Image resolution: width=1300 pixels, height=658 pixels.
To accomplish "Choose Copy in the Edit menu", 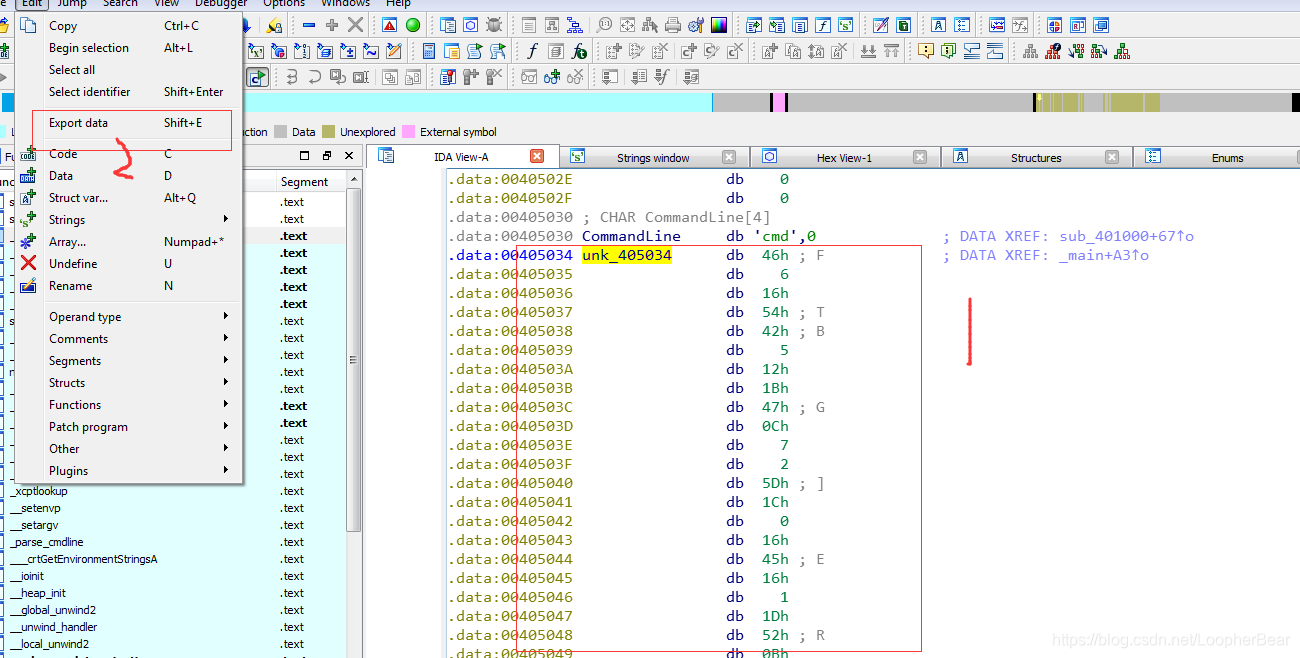I will coord(129,26).
